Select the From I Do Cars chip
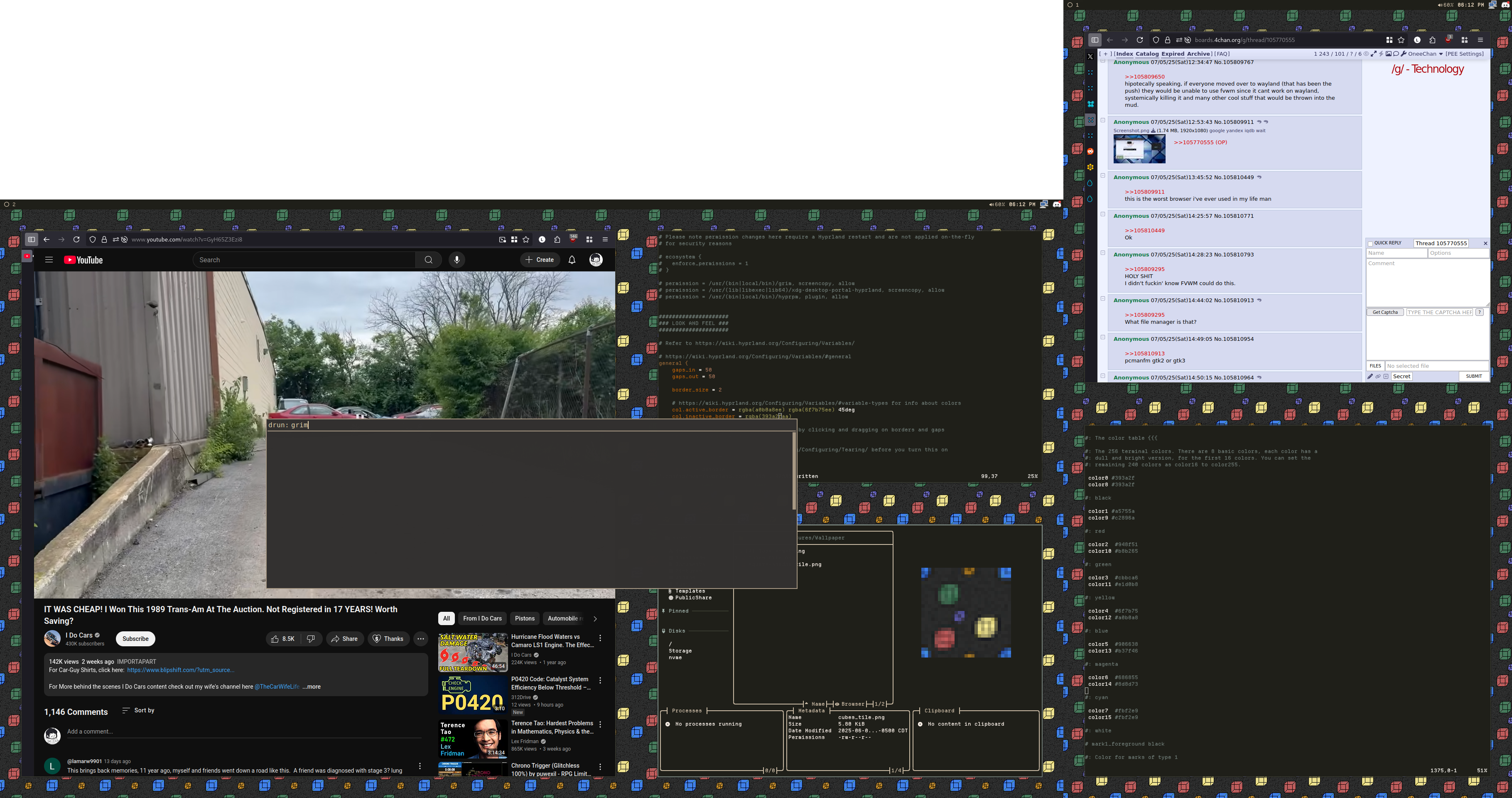 (483, 618)
